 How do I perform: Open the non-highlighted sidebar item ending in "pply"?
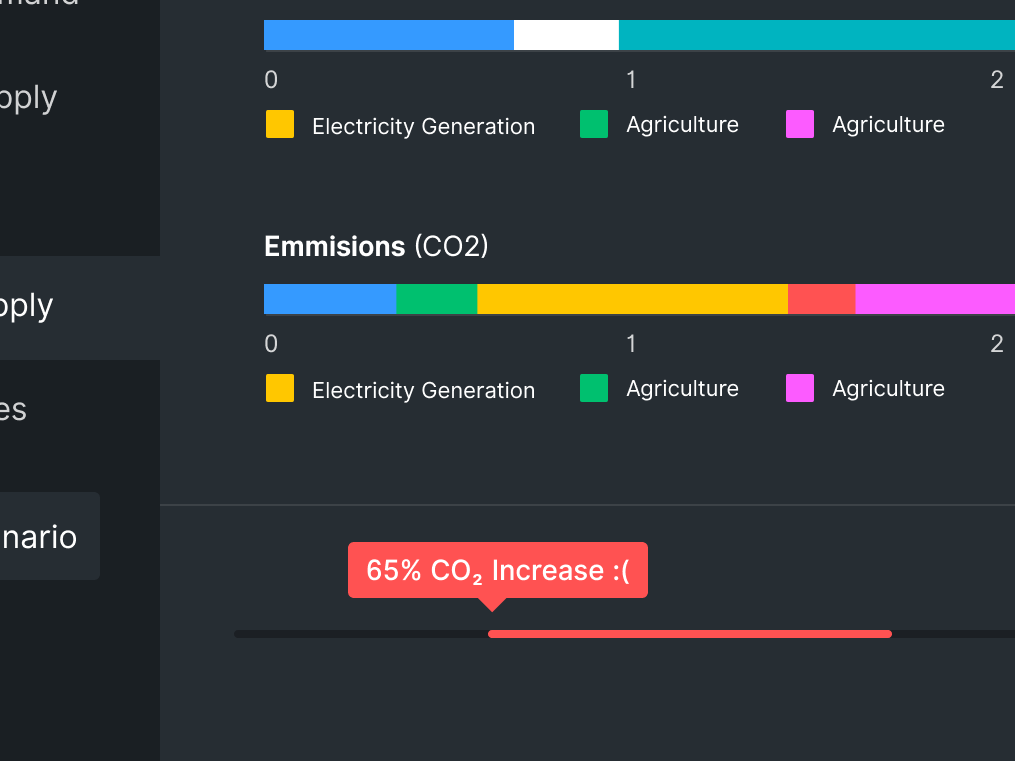point(30,98)
